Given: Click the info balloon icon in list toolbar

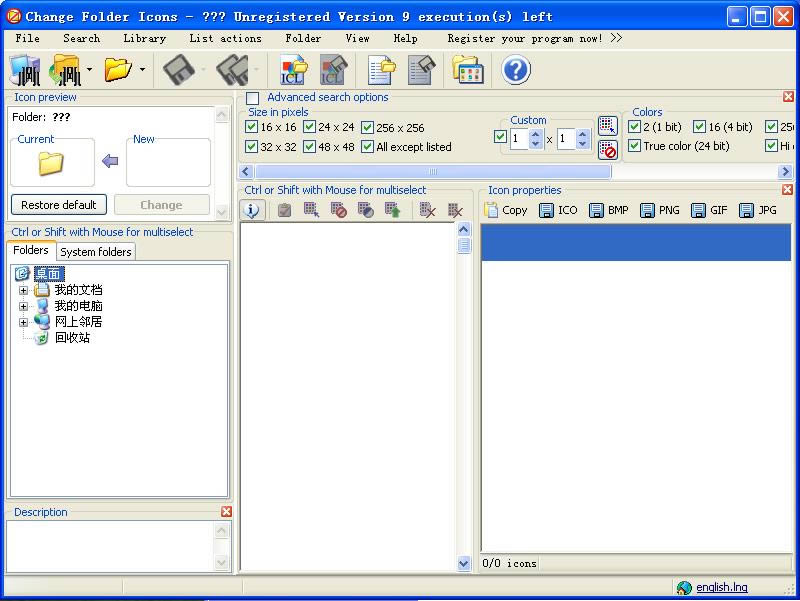Looking at the screenshot, I should tap(252, 210).
